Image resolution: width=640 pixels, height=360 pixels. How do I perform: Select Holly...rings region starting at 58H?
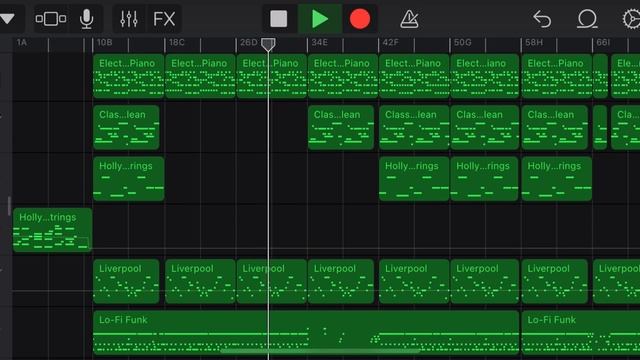click(557, 179)
